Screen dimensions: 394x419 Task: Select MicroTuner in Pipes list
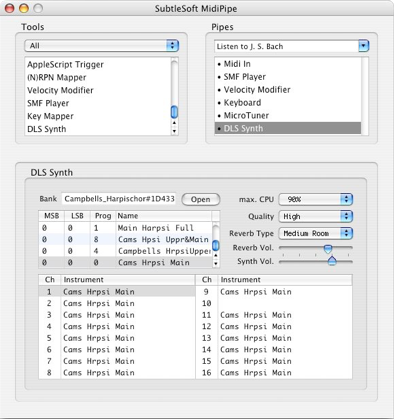pyautogui.click(x=288, y=116)
